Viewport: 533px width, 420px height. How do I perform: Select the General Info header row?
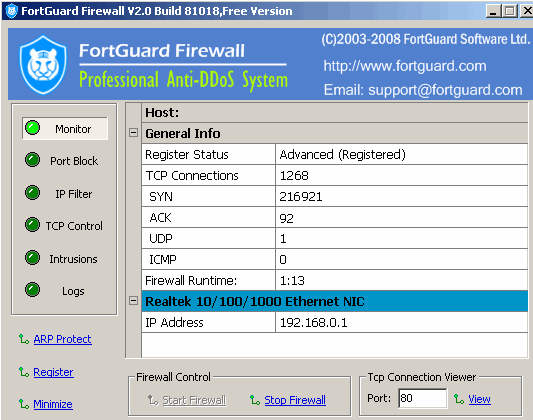click(x=334, y=133)
